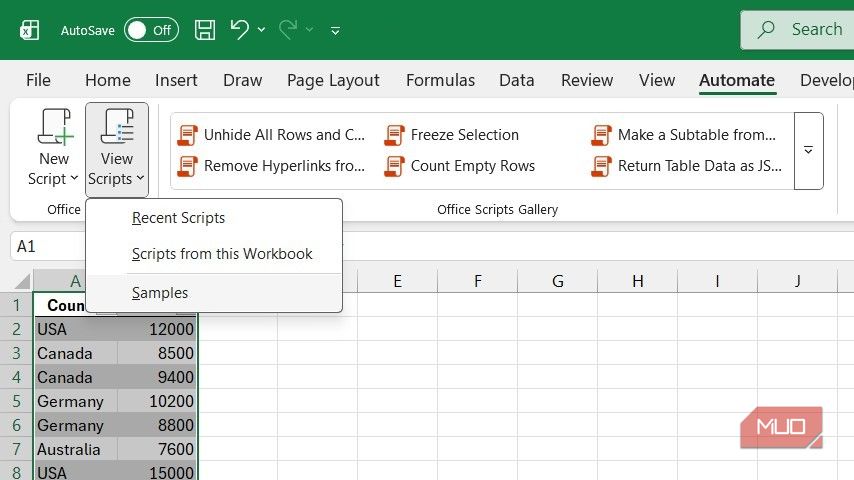Run the Count Empty Rows script
Screen dimensions: 854x480
pyautogui.click(x=460, y=166)
